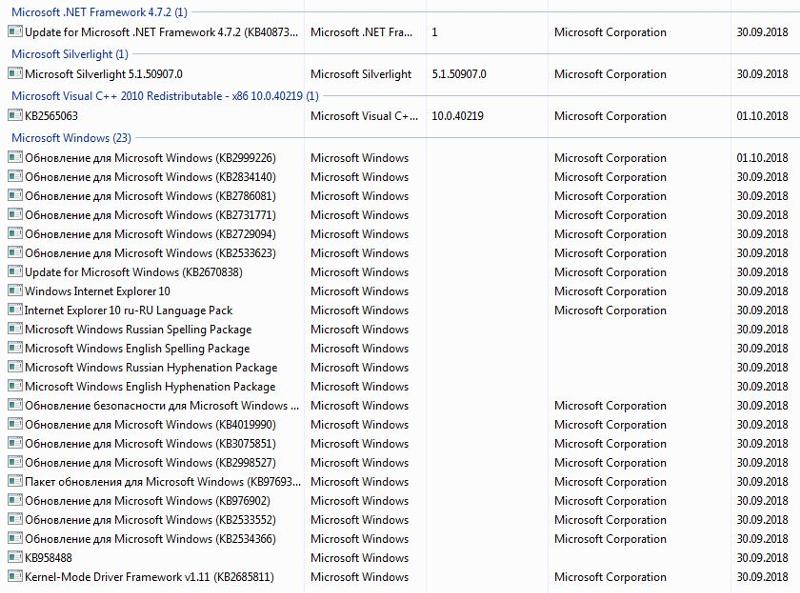Select Обновление для Microsoft Windows (KB2731771)

[x=151, y=215]
